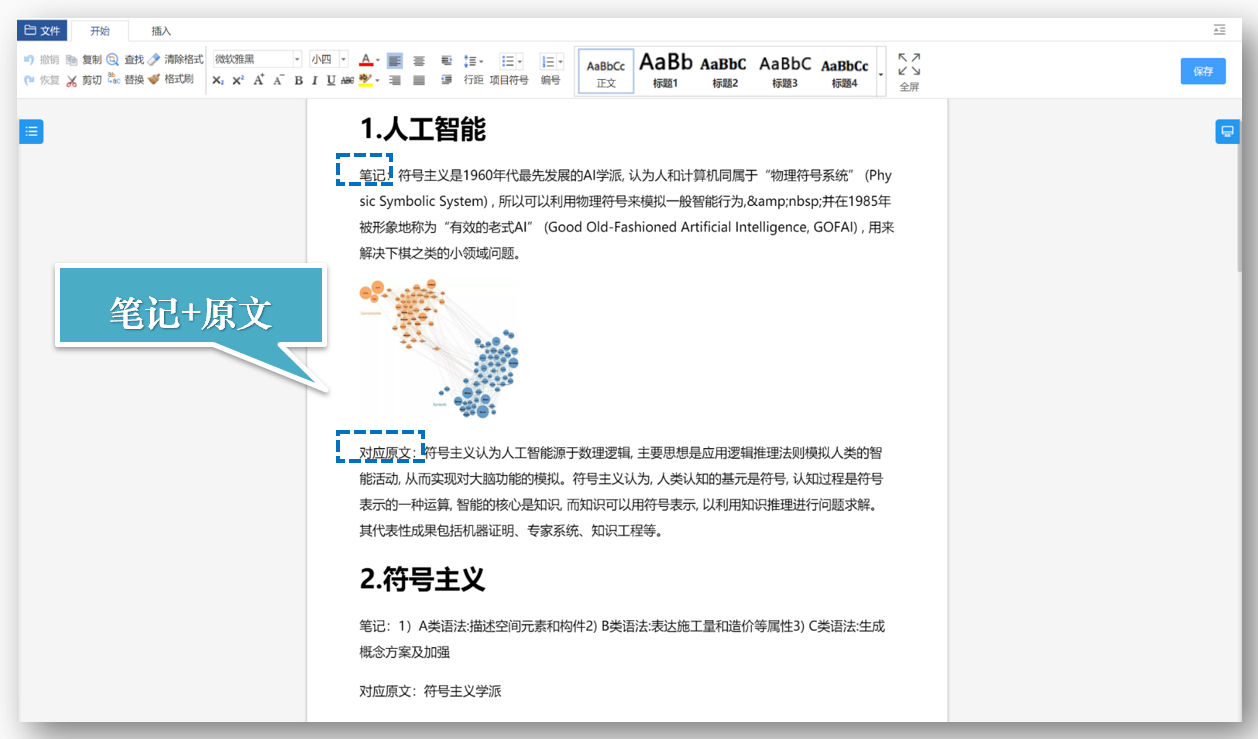Expand the styles gallery arrow
This screenshot has width=1258, height=739.
(881, 73)
